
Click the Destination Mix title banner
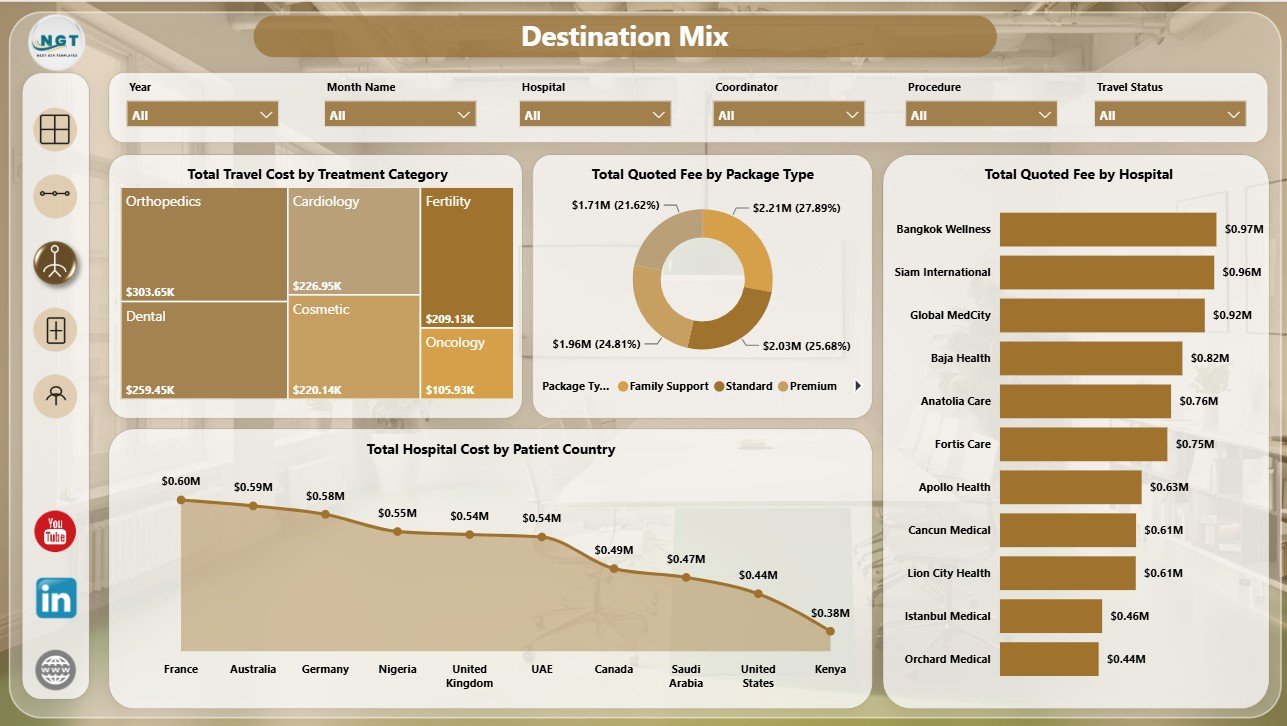click(625, 37)
